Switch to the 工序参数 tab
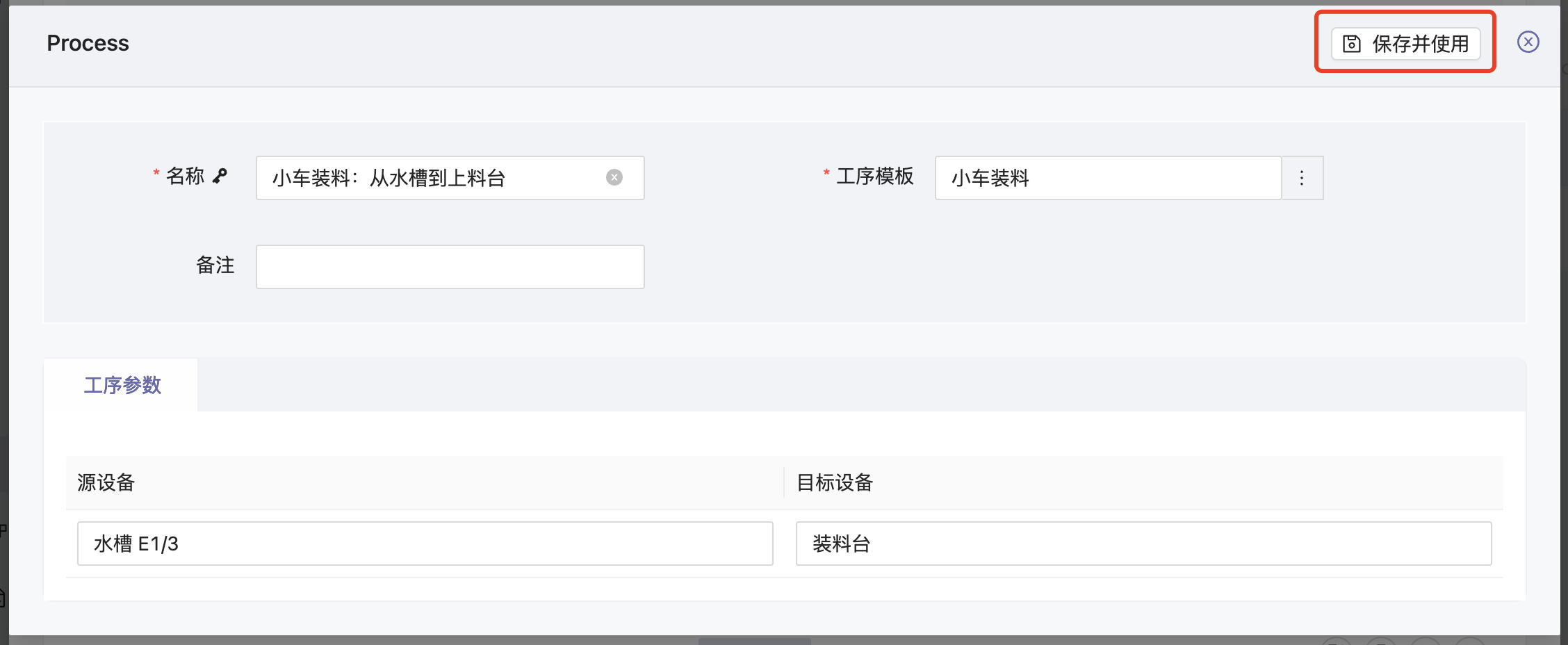Screen dimensions: 1568x645 pos(122,385)
